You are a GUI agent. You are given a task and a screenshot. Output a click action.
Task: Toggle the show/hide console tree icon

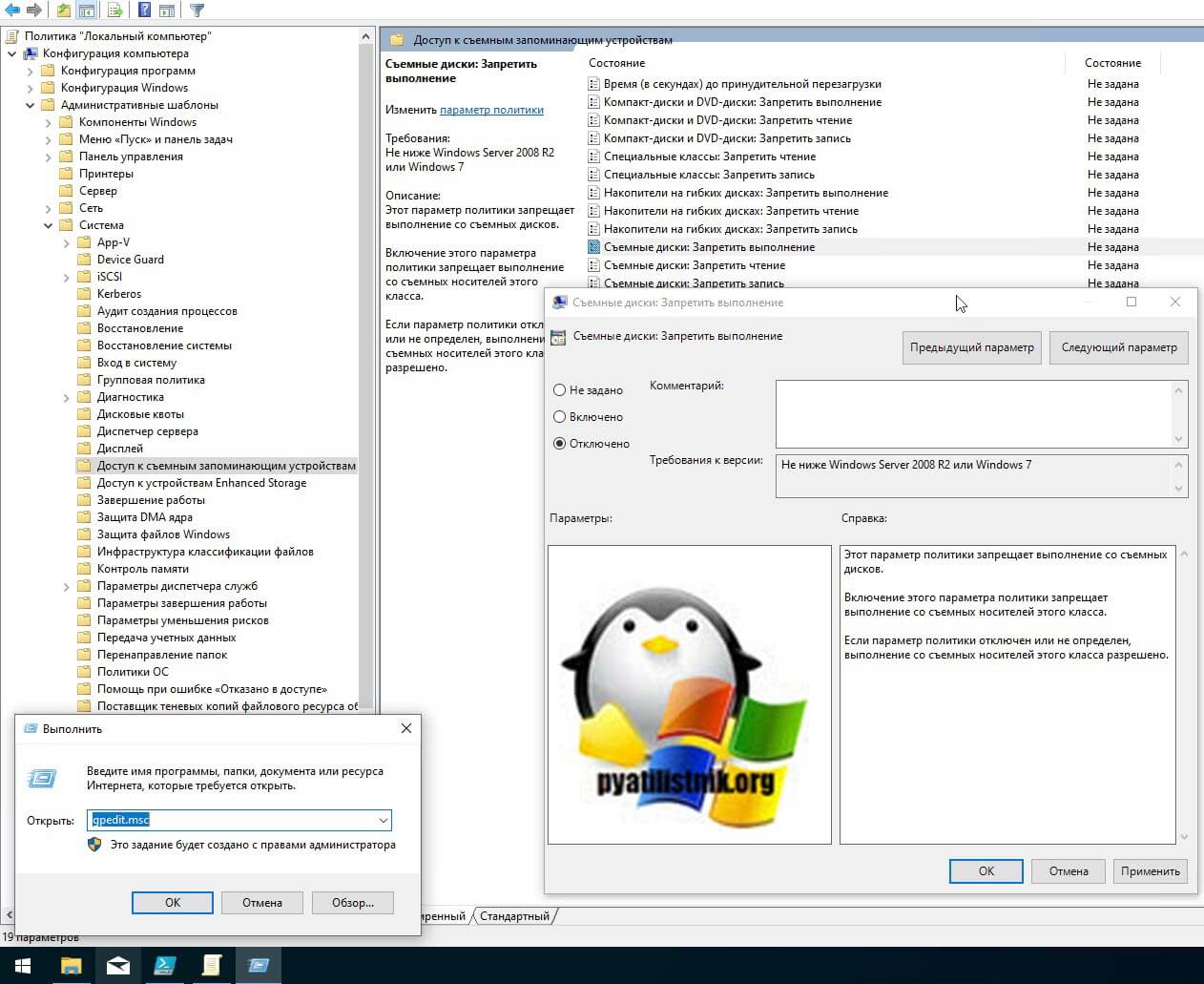(x=87, y=10)
